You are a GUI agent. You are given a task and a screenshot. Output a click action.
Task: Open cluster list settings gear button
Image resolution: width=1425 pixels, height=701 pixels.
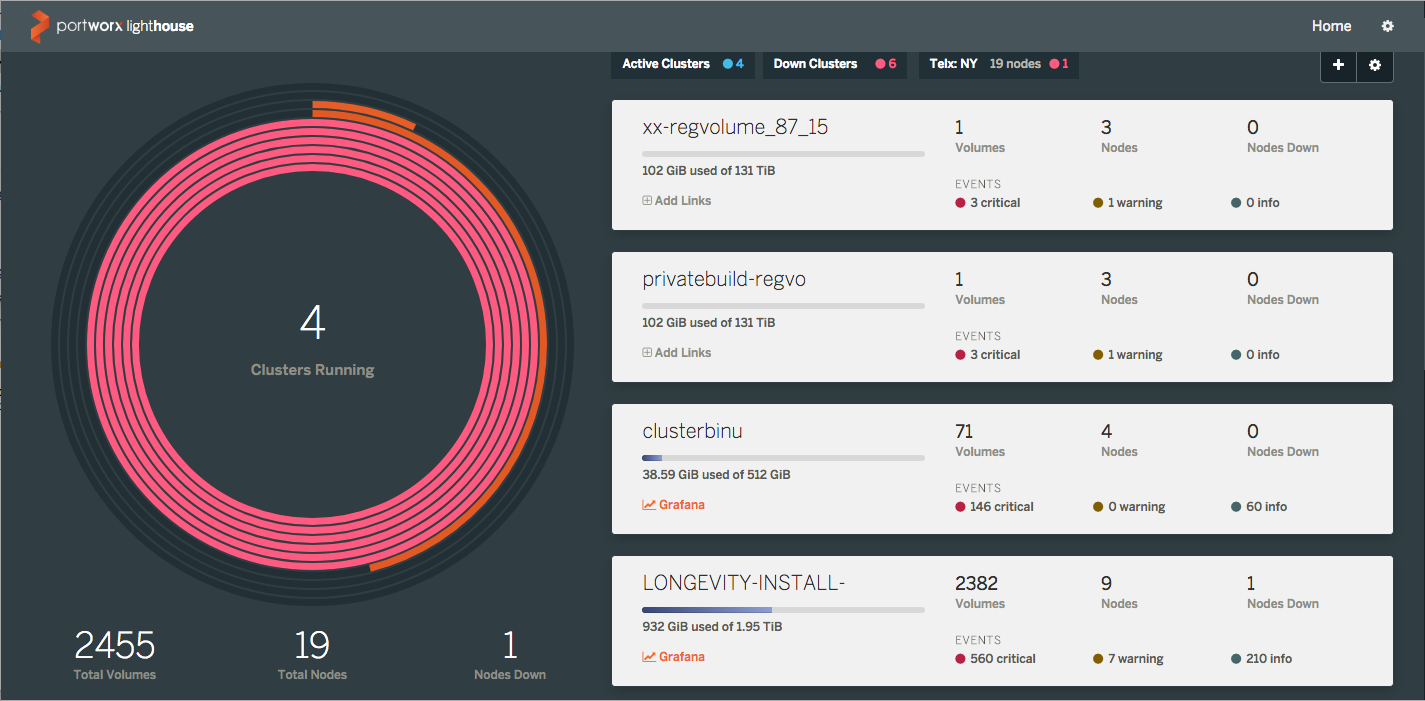[1375, 65]
